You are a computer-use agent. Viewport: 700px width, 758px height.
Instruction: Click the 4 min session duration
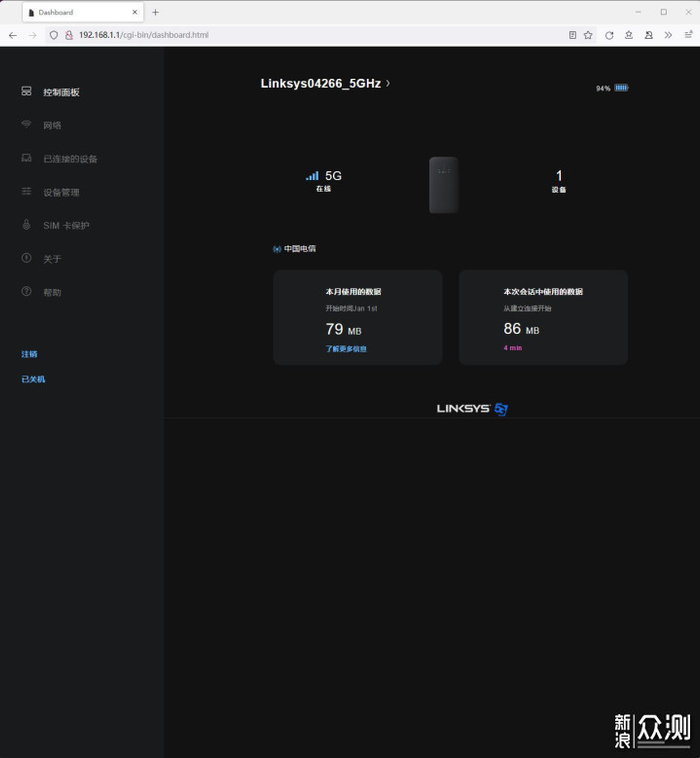tap(512, 348)
